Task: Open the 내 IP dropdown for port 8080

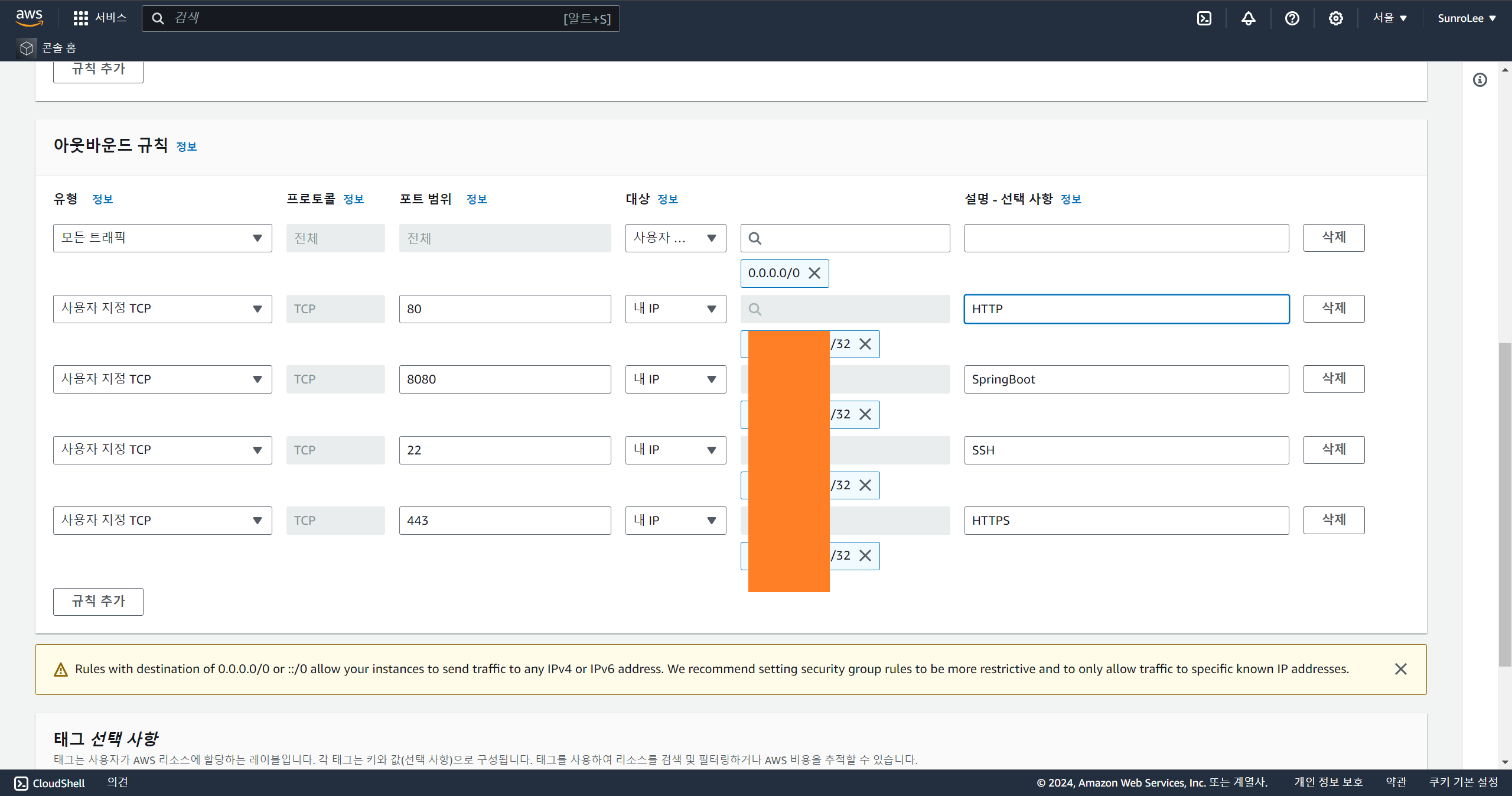Action: (x=675, y=379)
